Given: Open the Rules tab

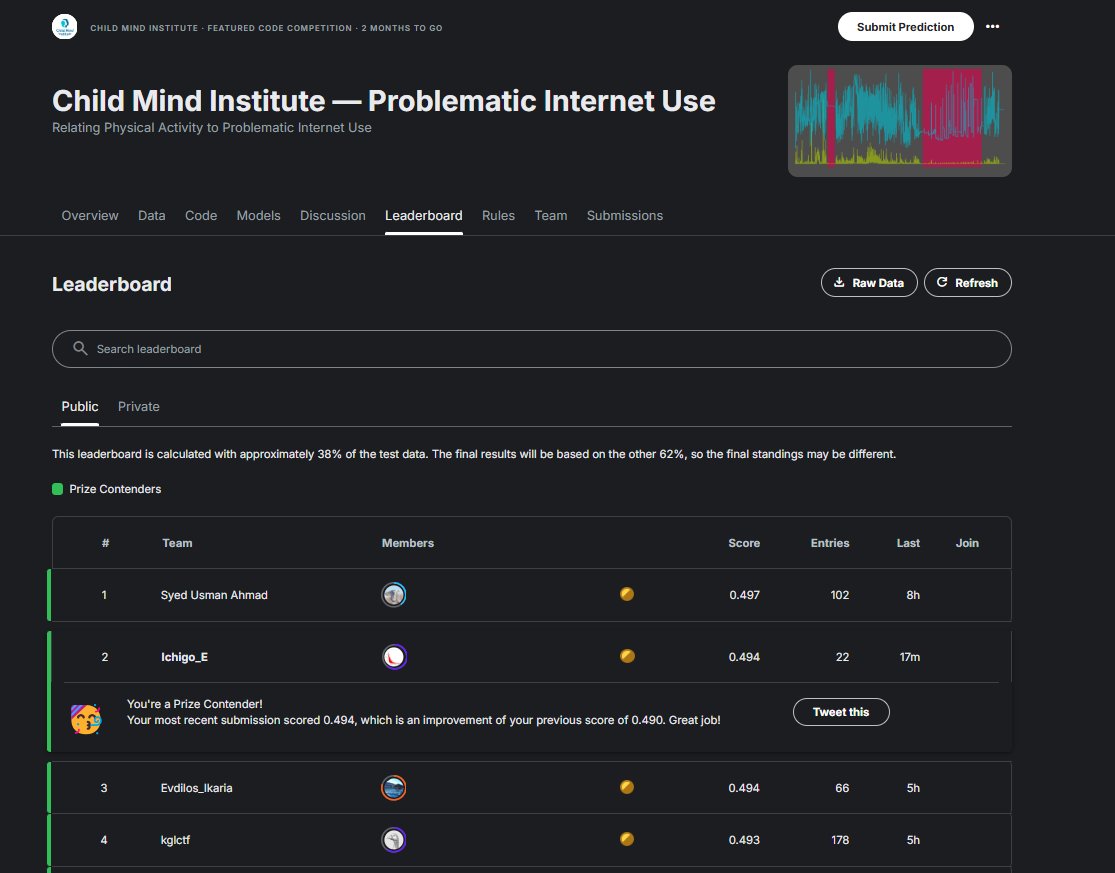Looking at the screenshot, I should click(498, 215).
